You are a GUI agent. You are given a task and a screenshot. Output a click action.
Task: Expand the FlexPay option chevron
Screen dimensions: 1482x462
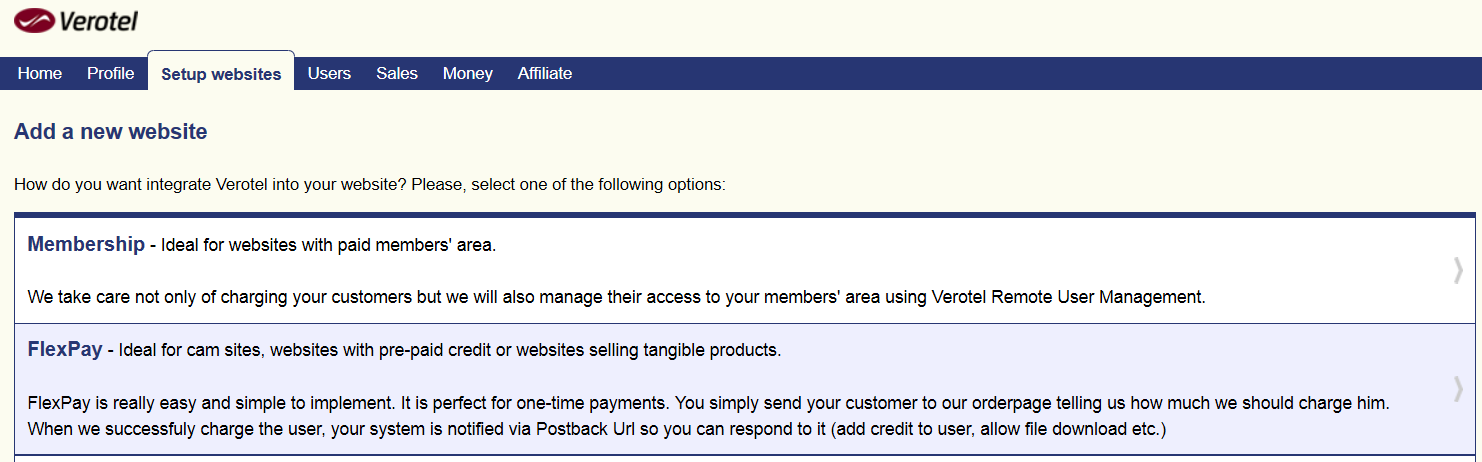(1458, 388)
